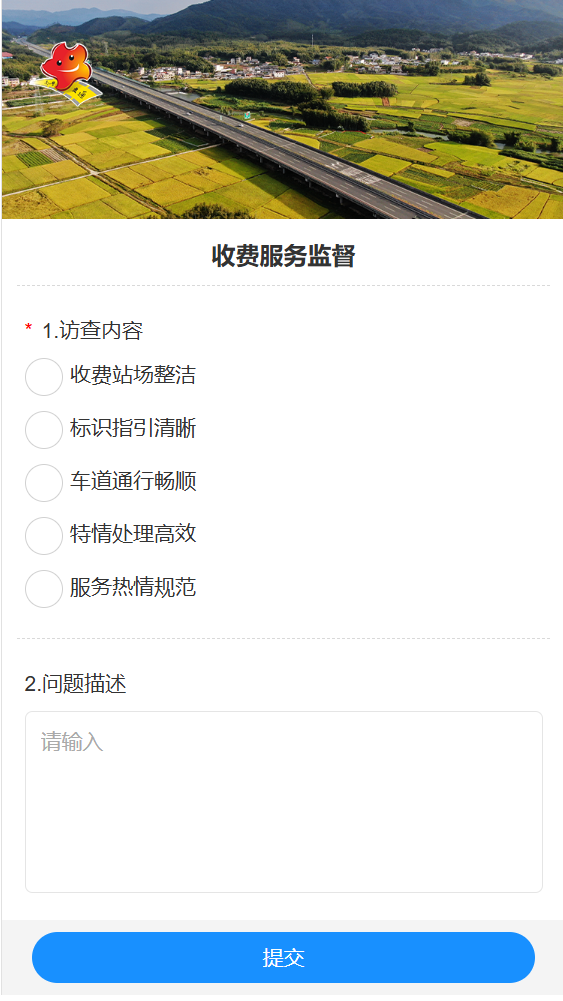Click the 车道通行畅顺 option label text
Image resolution: width=563 pixels, height=1001 pixels.
[133, 481]
